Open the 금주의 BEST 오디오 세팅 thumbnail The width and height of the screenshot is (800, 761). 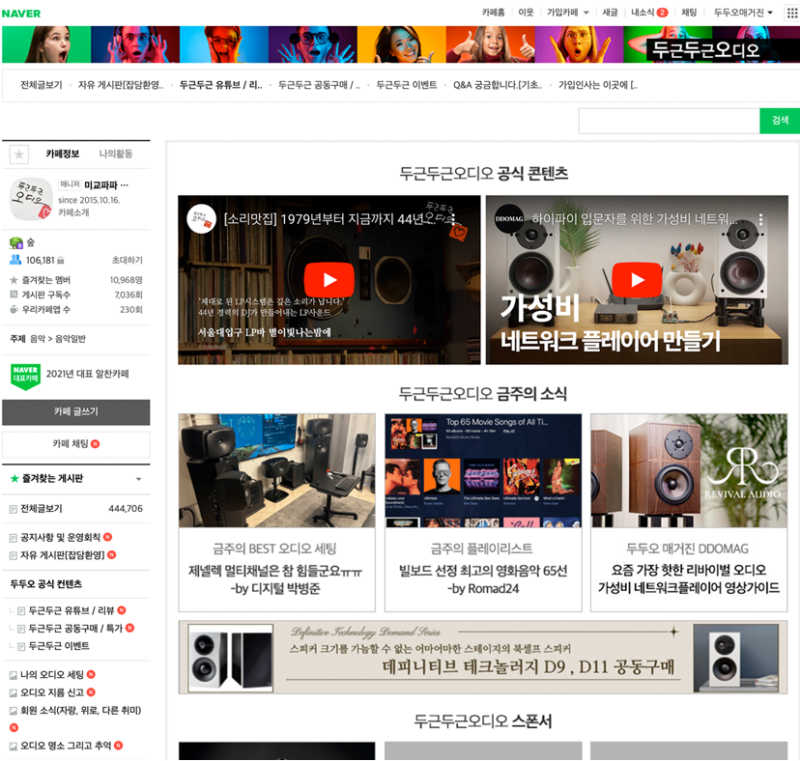pyautogui.click(x=277, y=470)
